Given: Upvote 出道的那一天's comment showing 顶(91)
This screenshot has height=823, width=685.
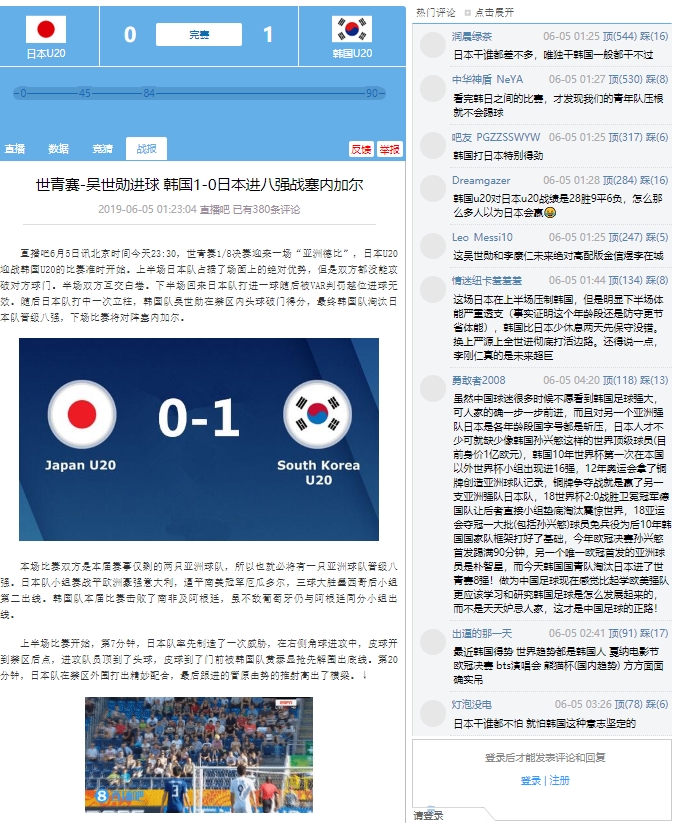Looking at the screenshot, I should click(623, 634).
